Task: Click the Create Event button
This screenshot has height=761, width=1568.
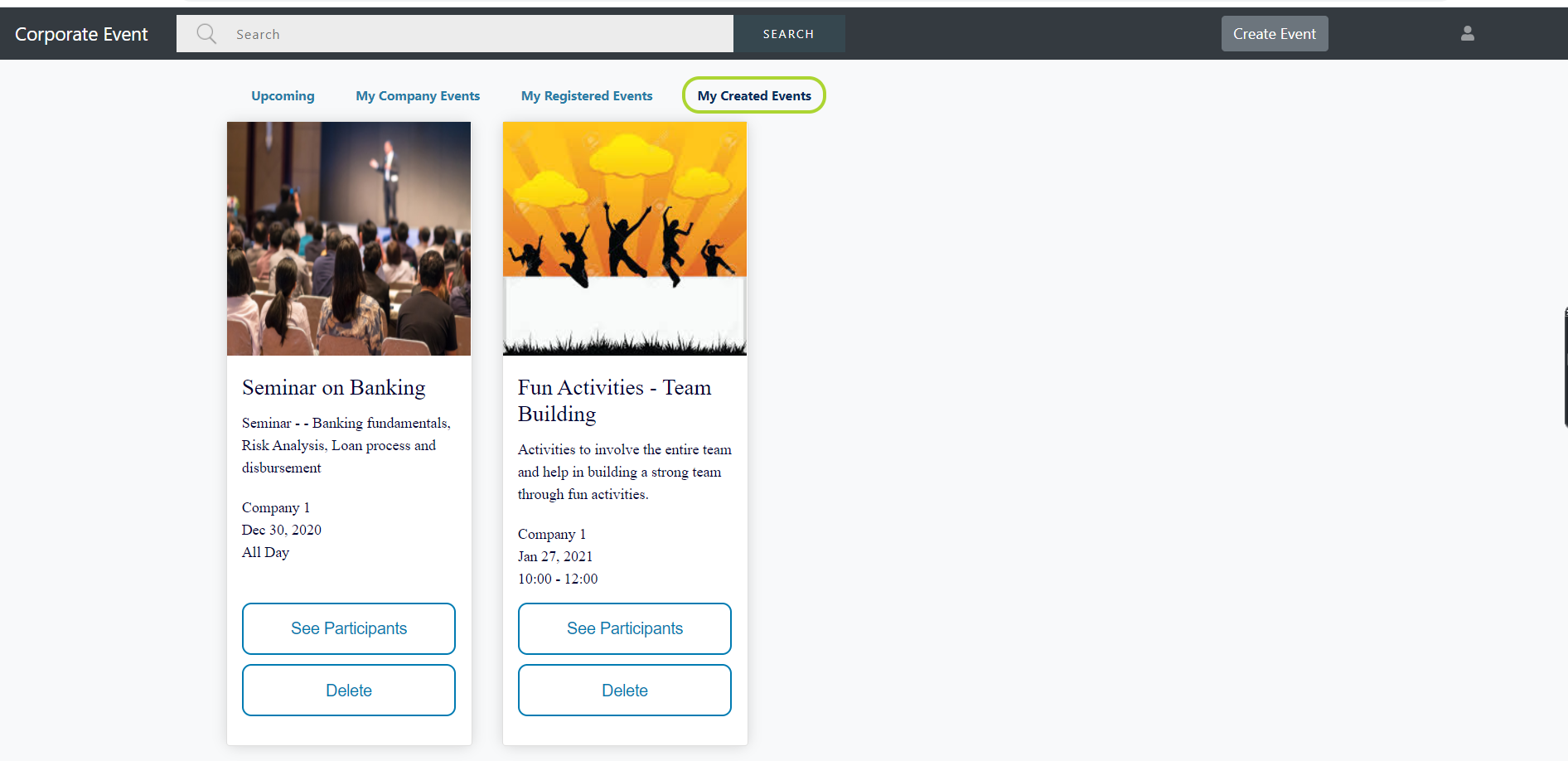Action: pos(1275,34)
